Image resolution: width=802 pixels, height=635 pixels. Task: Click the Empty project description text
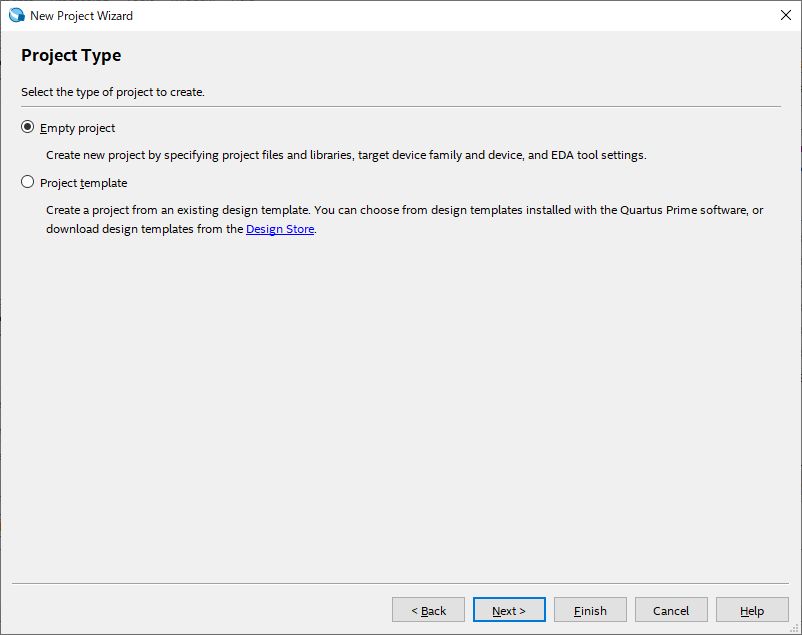(346, 155)
